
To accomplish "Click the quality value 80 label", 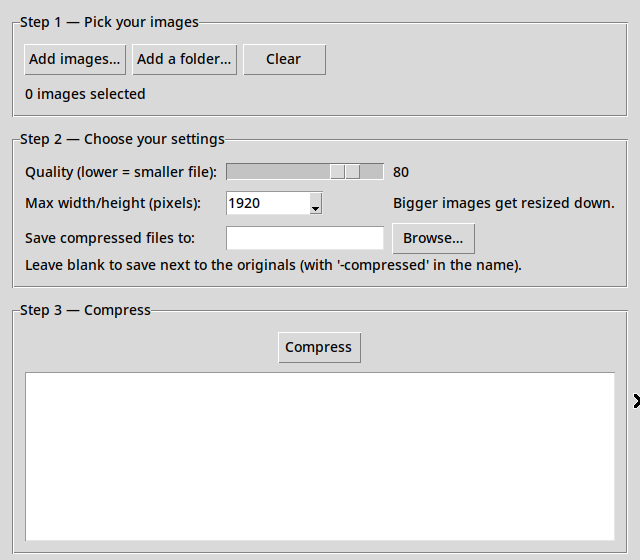I will [x=401, y=172].
